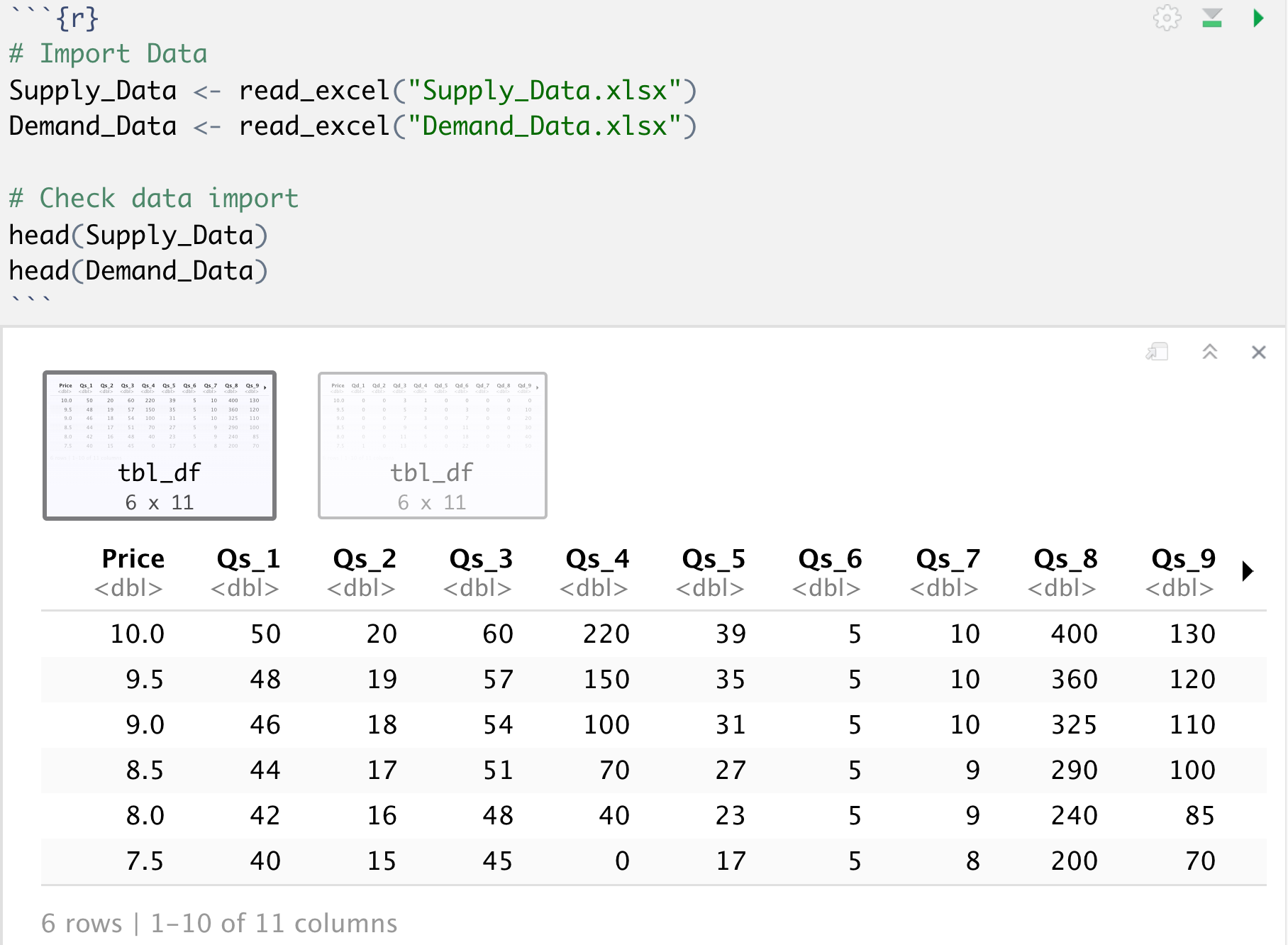Click the Qs_8 value 400
Screen dimensions: 1288x945
click(x=1075, y=634)
